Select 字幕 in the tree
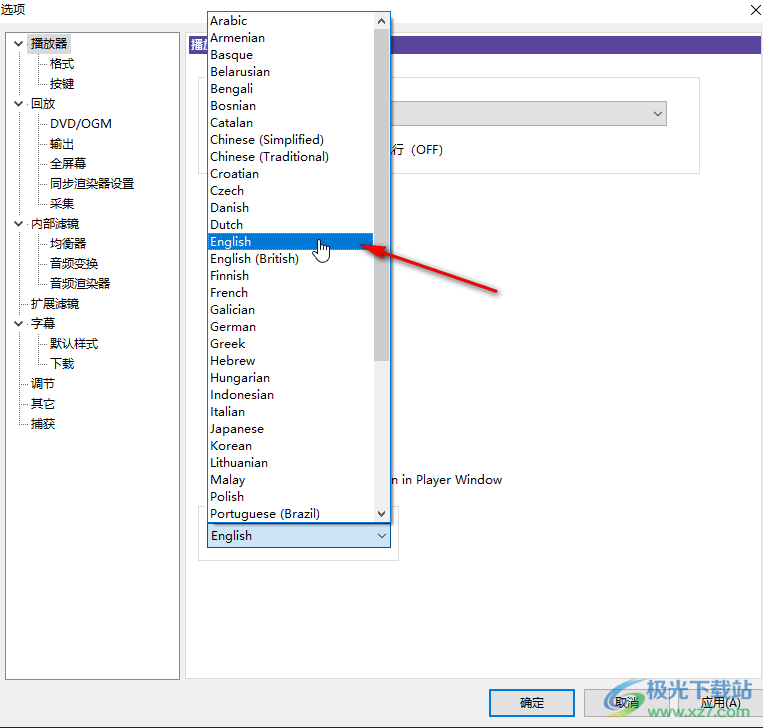Image resolution: width=763 pixels, height=728 pixels. [43, 324]
